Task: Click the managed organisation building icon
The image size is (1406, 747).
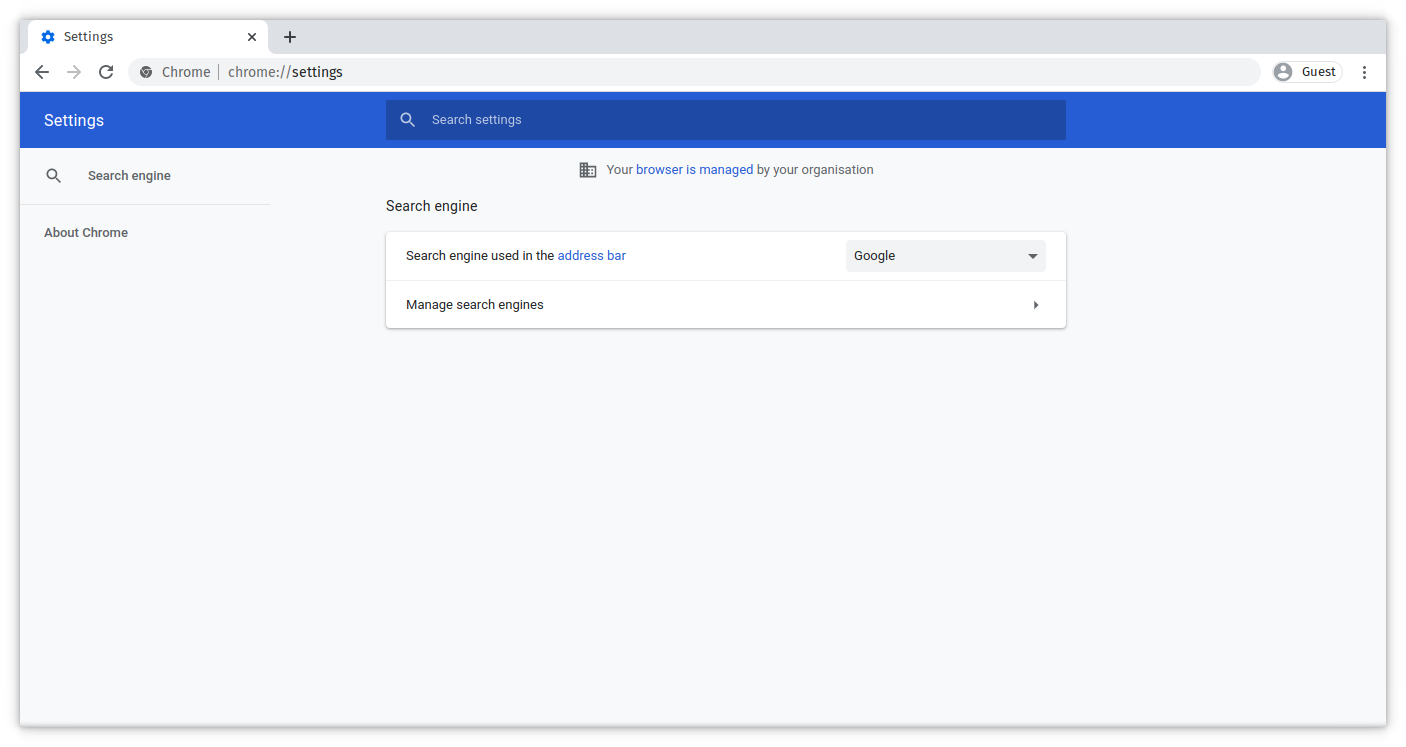Action: pos(588,170)
